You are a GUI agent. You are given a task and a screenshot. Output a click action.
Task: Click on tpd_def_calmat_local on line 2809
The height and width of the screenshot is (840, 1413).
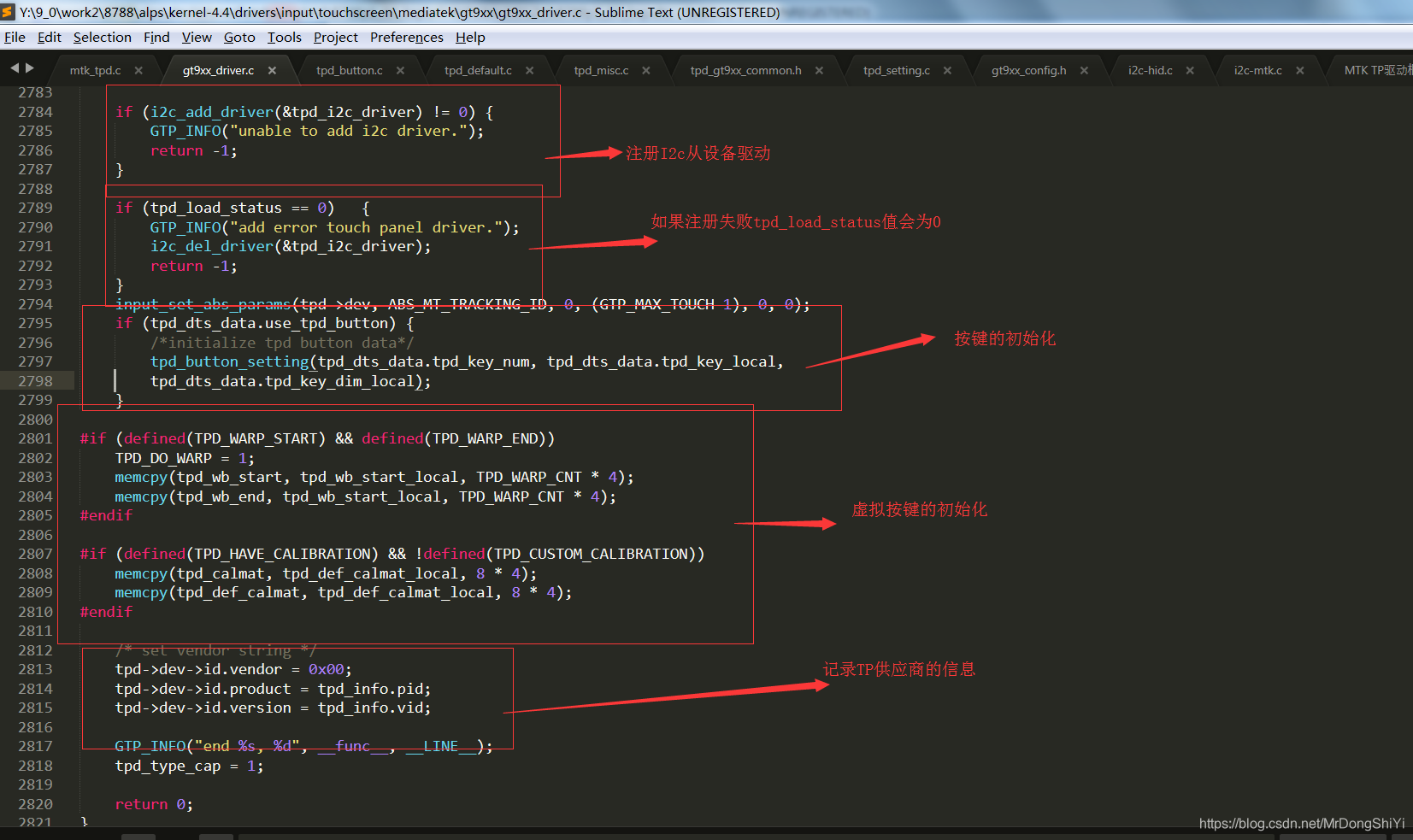(406, 592)
